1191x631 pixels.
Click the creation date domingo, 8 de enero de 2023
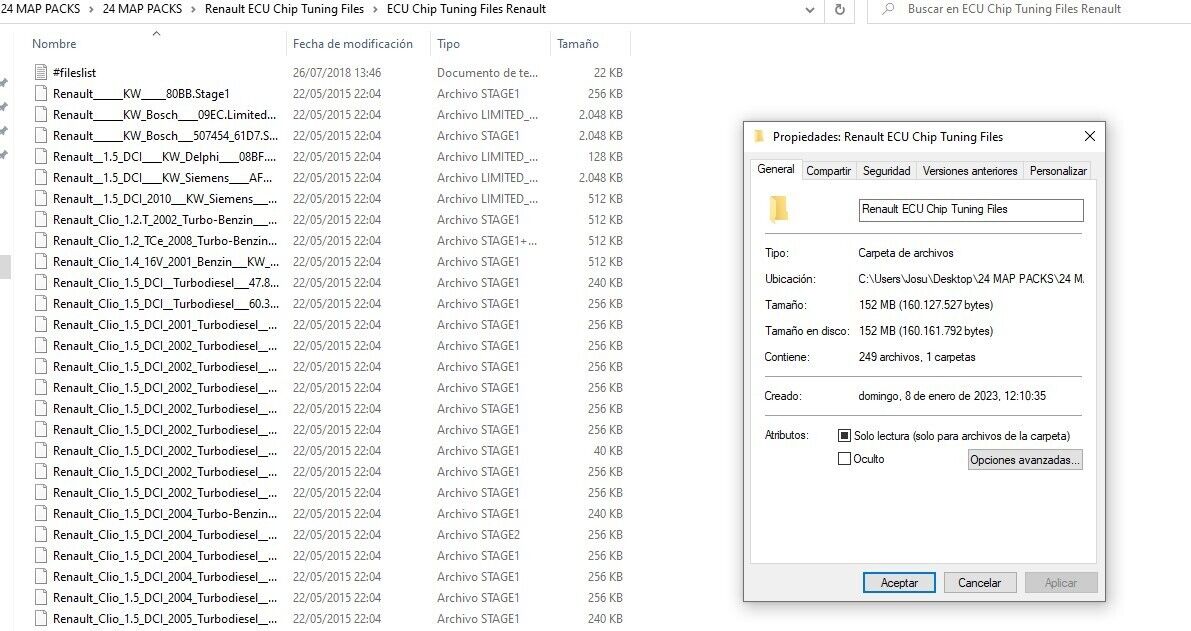tap(952, 396)
